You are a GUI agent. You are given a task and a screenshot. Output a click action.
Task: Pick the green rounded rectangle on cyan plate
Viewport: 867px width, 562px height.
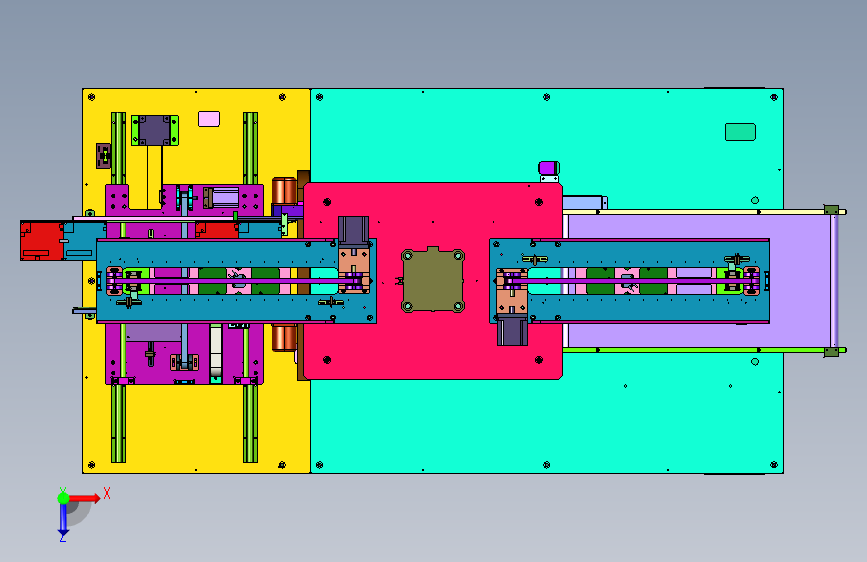pyautogui.click(x=740, y=132)
